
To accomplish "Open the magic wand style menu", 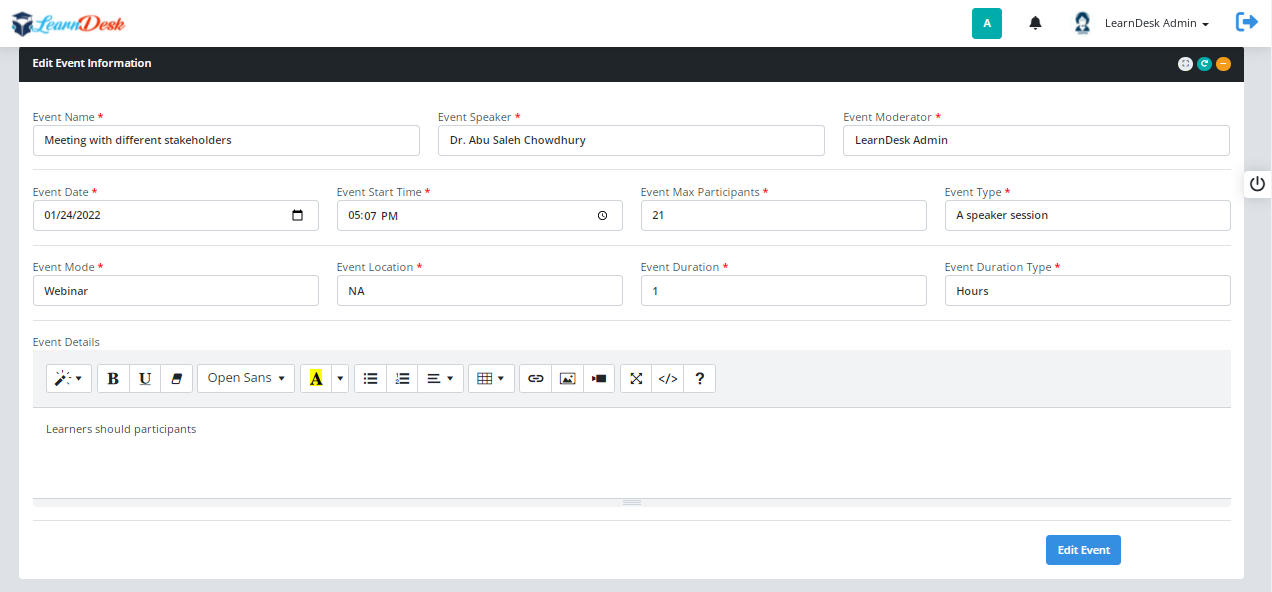I will click(69, 378).
